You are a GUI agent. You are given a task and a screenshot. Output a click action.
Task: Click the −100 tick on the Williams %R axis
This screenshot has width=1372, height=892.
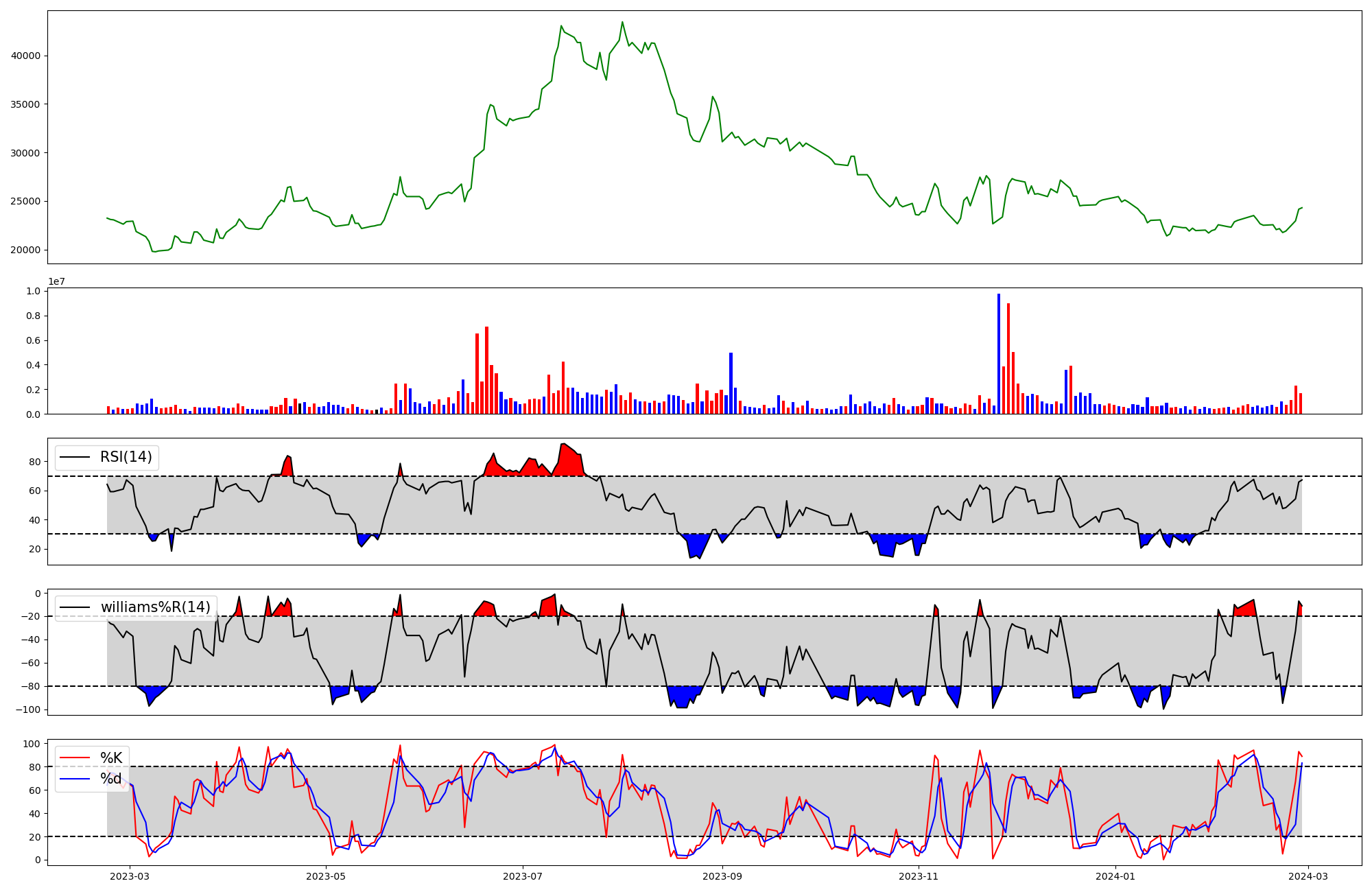coord(29,709)
